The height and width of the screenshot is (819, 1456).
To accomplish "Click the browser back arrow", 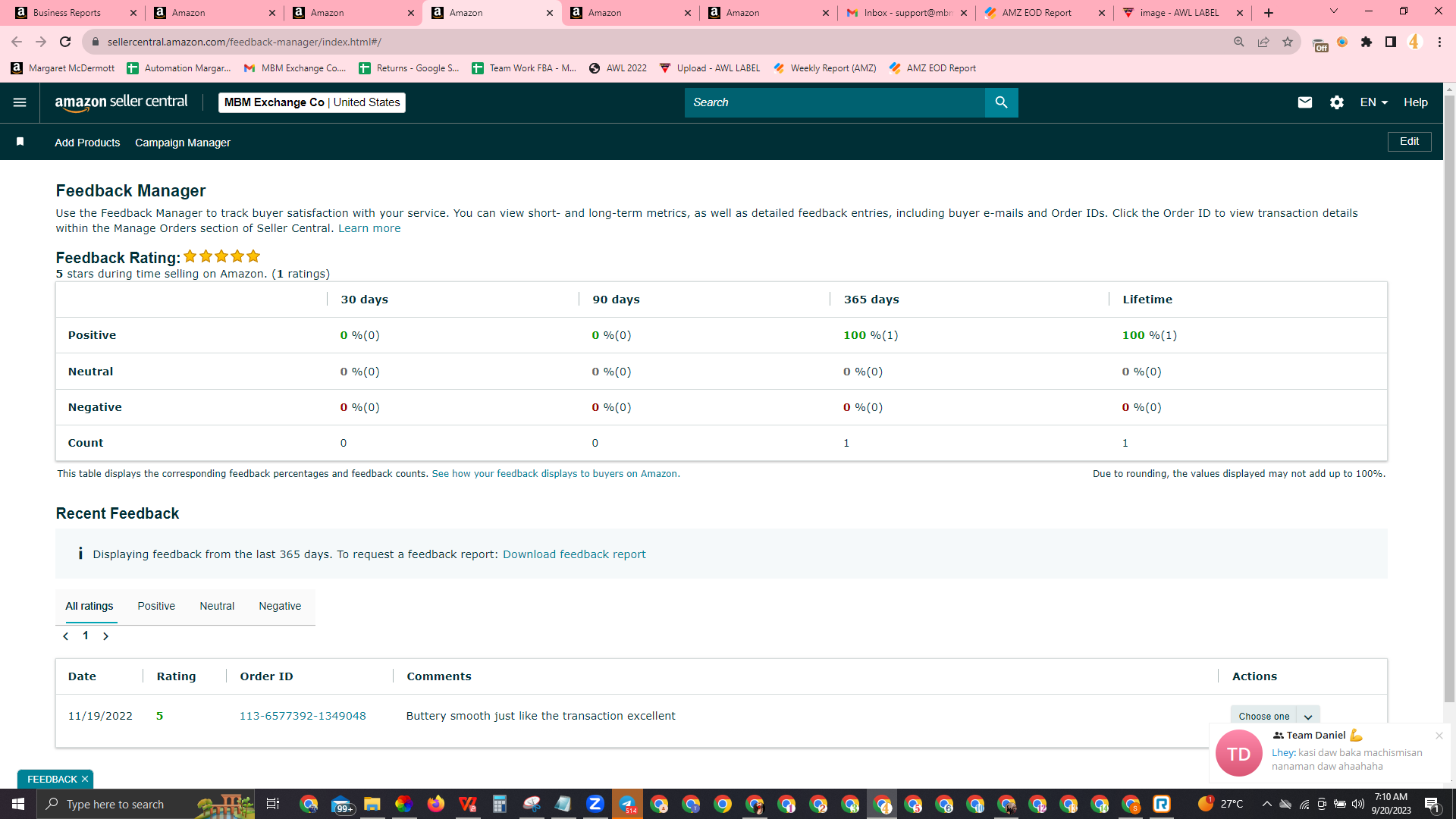I will click(17, 42).
